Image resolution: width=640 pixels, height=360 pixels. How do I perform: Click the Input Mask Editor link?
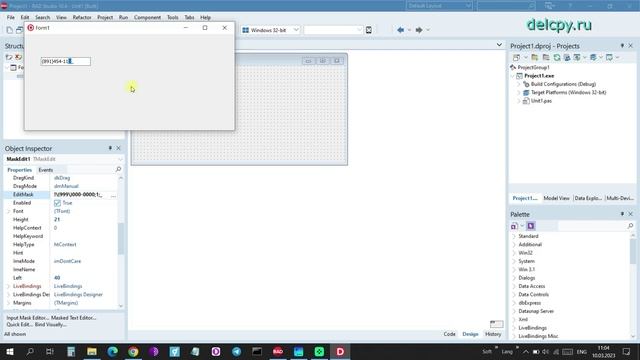pyautogui.click(x=28, y=318)
